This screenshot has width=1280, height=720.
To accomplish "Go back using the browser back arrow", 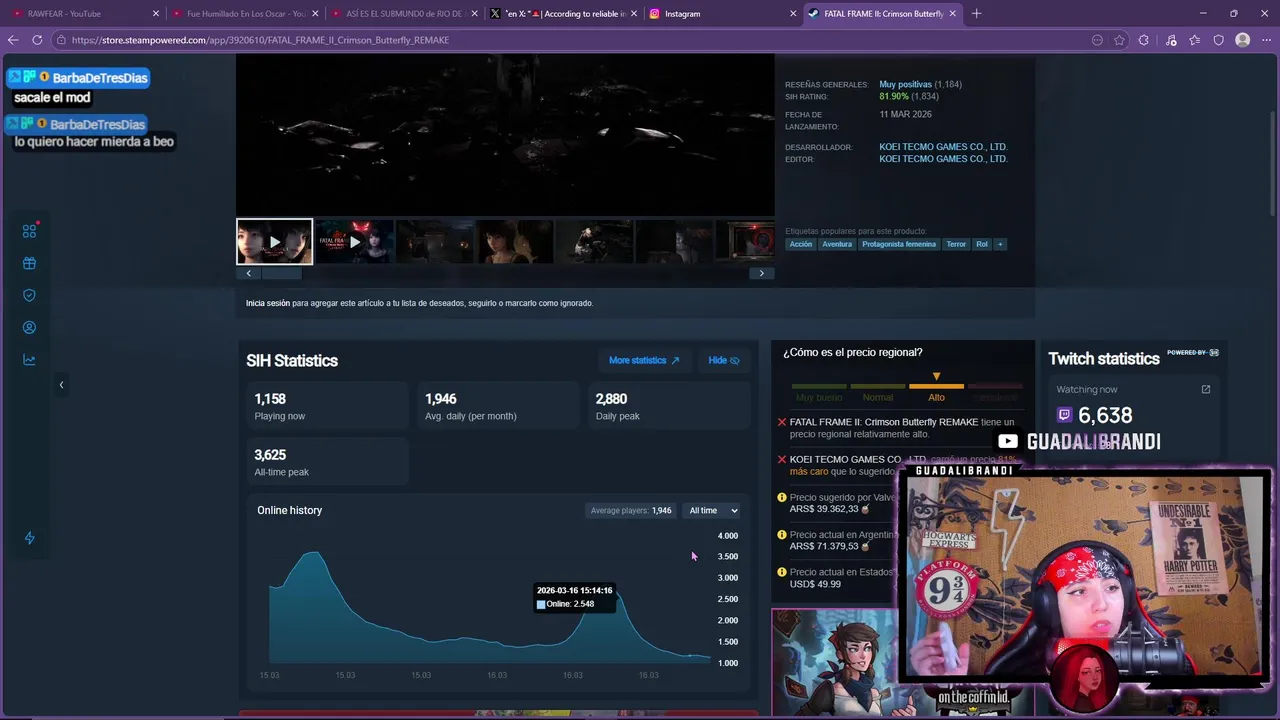I will [x=13, y=40].
